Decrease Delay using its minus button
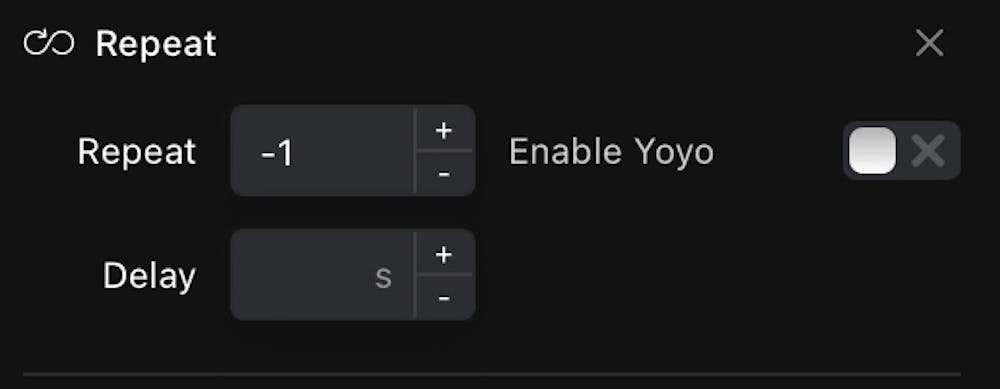The width and height of the screenshot is (1000, 389). point(444,298)
